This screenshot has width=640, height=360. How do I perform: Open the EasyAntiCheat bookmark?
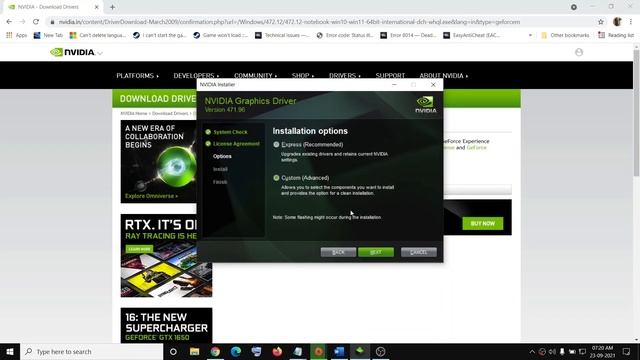(471, 36)
